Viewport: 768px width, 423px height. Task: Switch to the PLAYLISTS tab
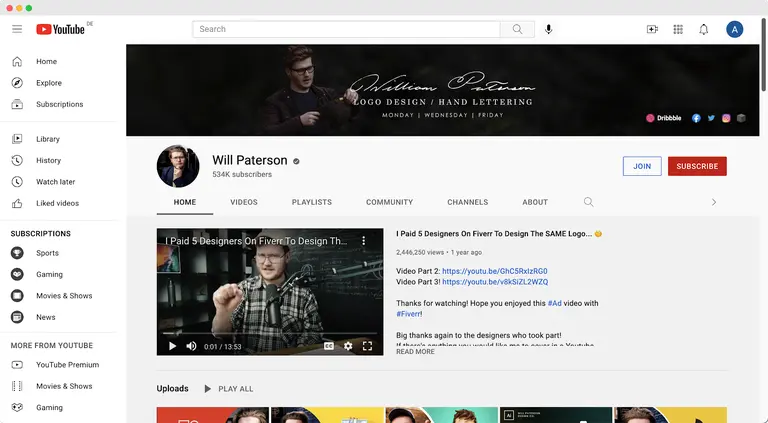(x=312, y=202)
